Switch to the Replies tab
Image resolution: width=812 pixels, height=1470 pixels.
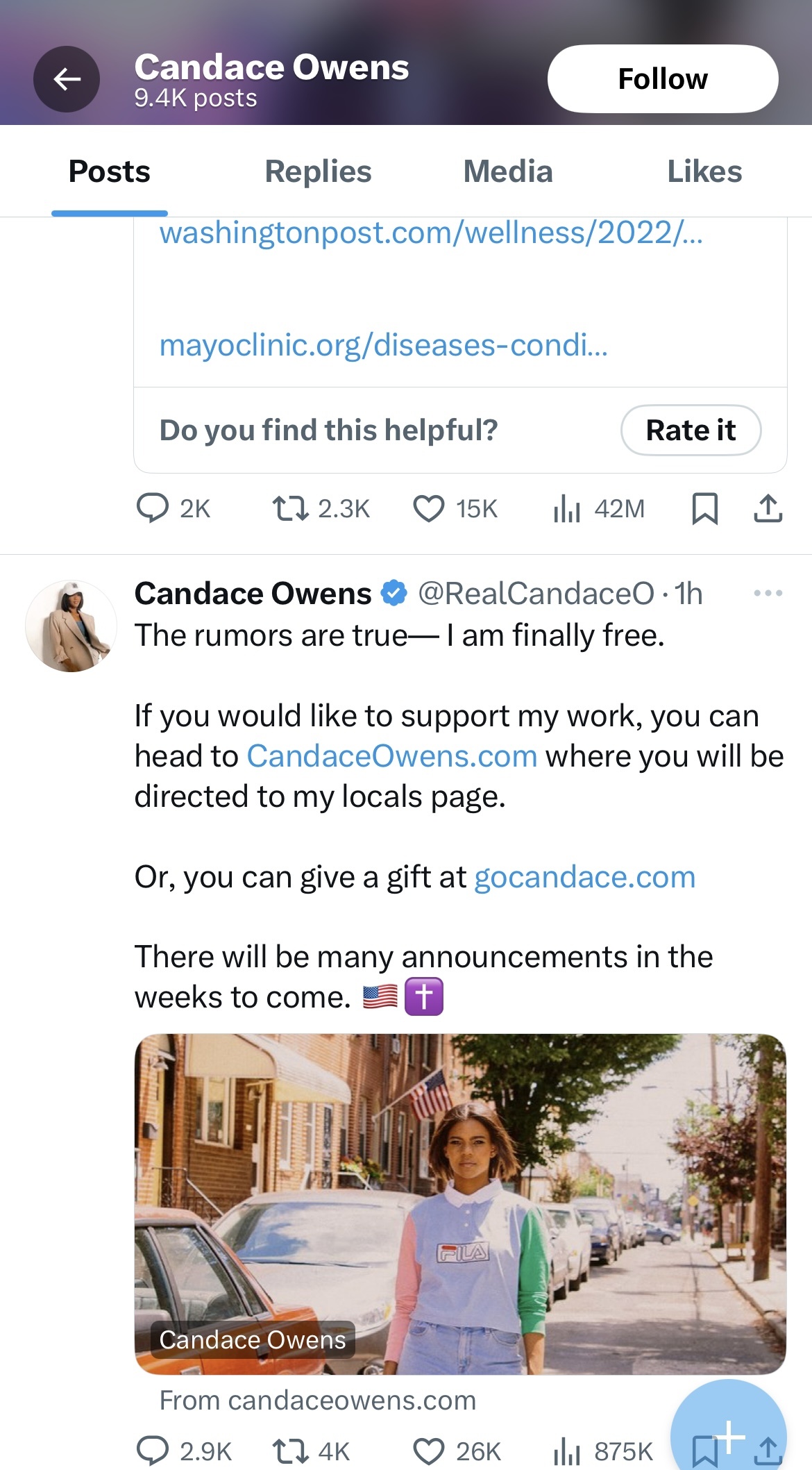318,172
